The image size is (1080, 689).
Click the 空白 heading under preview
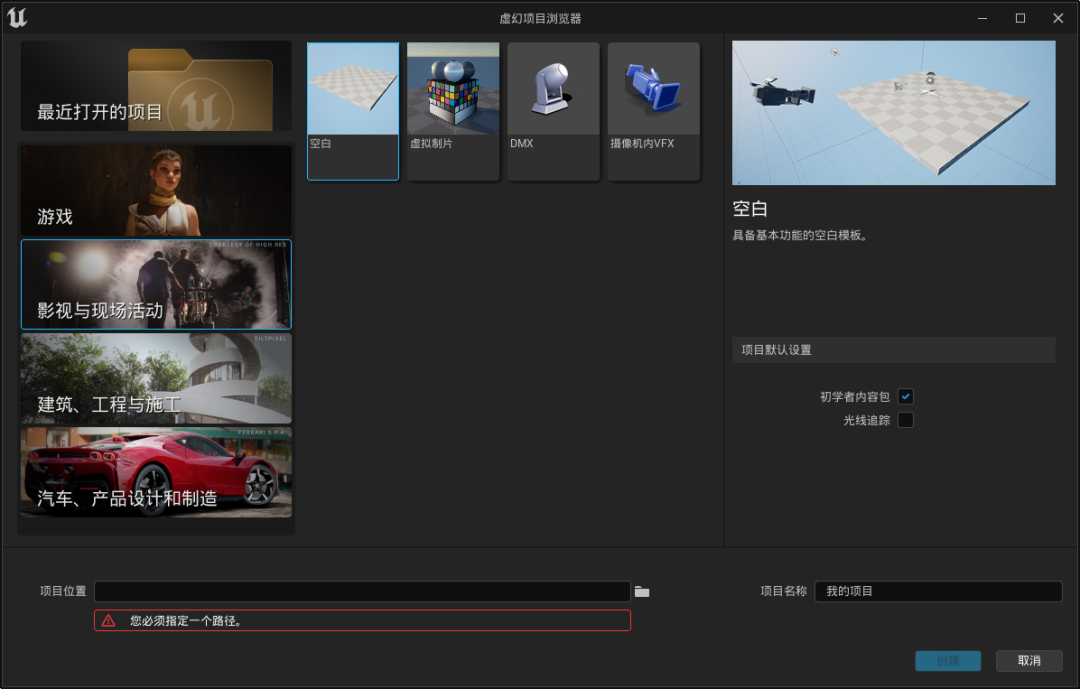click(750, 209)
